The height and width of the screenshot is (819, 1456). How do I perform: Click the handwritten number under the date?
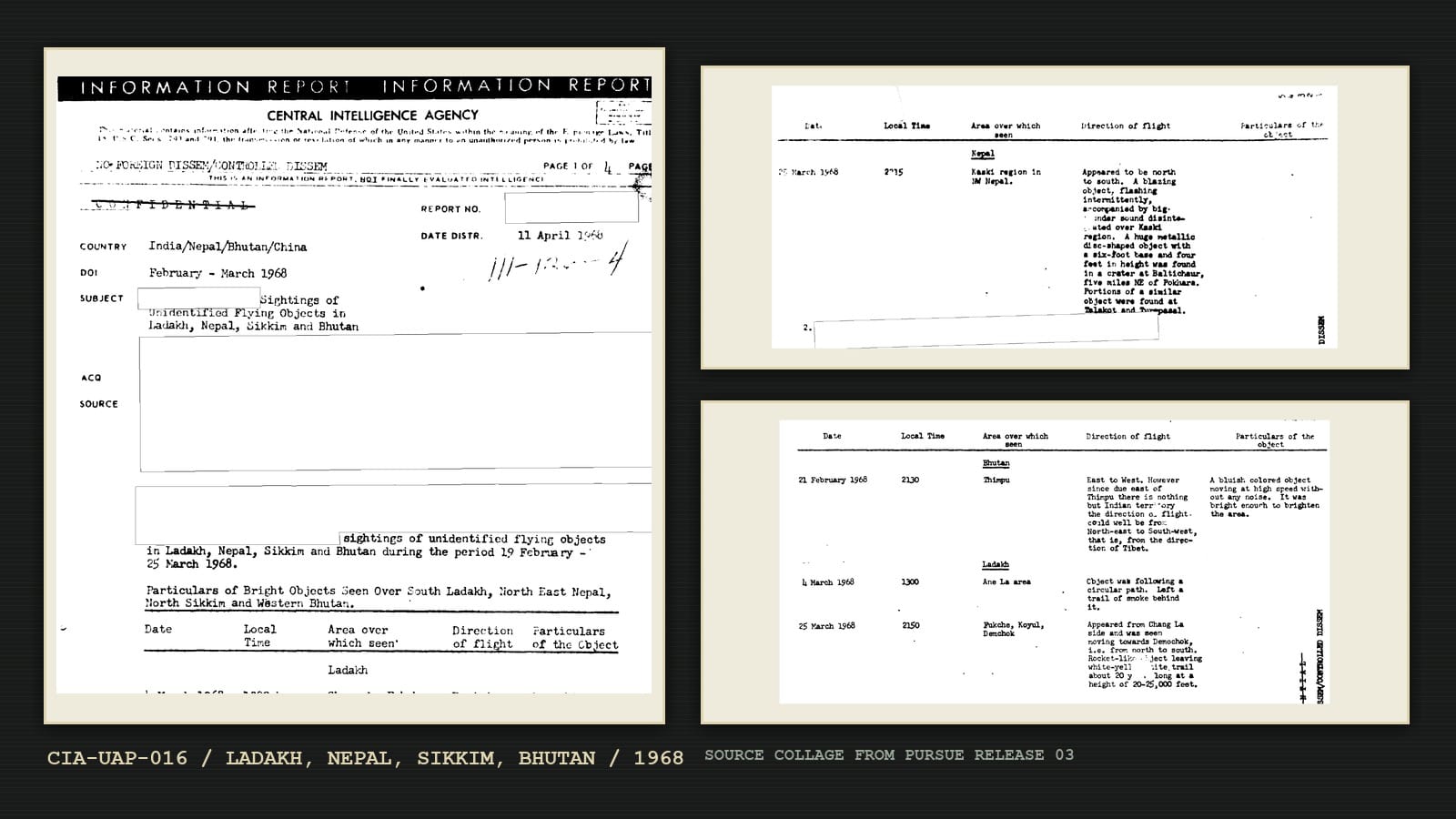557,264
